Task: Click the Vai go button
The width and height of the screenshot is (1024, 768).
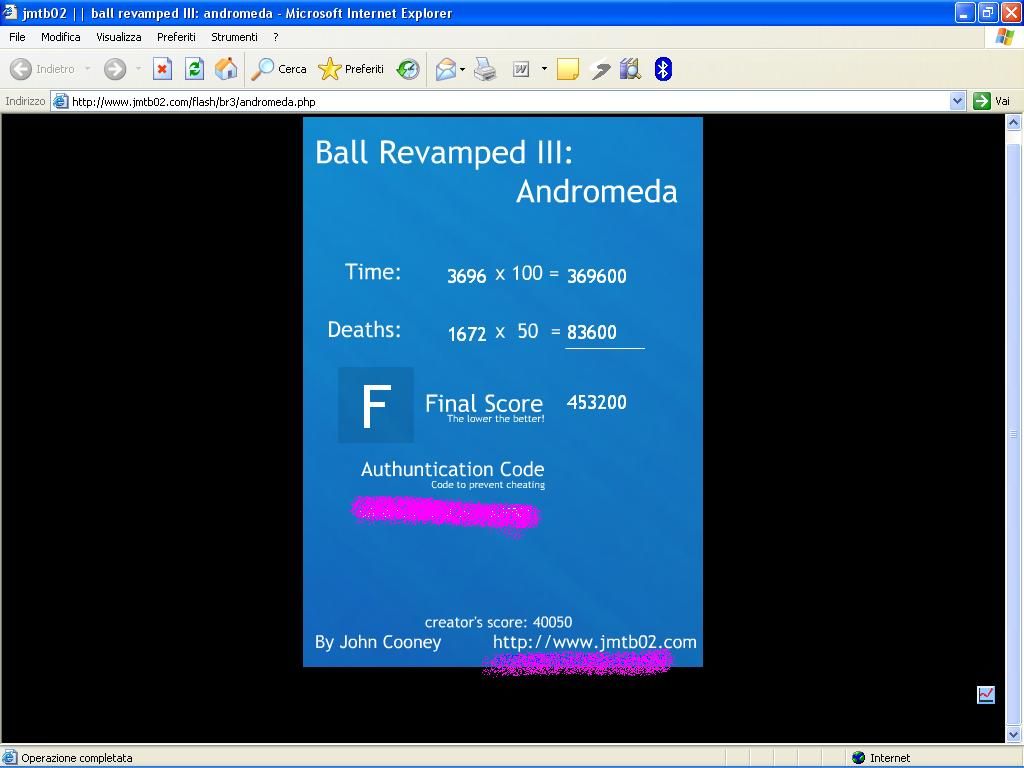Action: pos(993,101)
